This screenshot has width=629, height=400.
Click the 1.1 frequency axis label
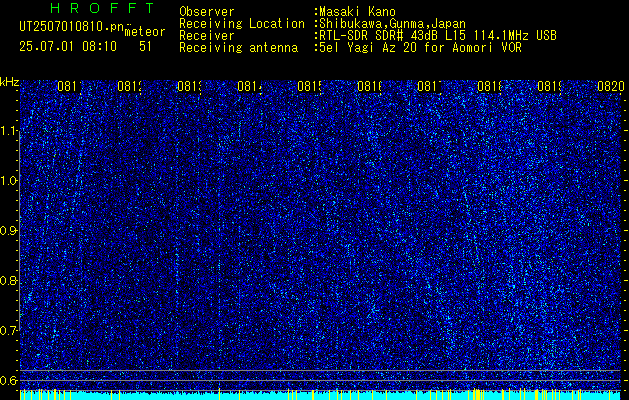coord(9,131)
